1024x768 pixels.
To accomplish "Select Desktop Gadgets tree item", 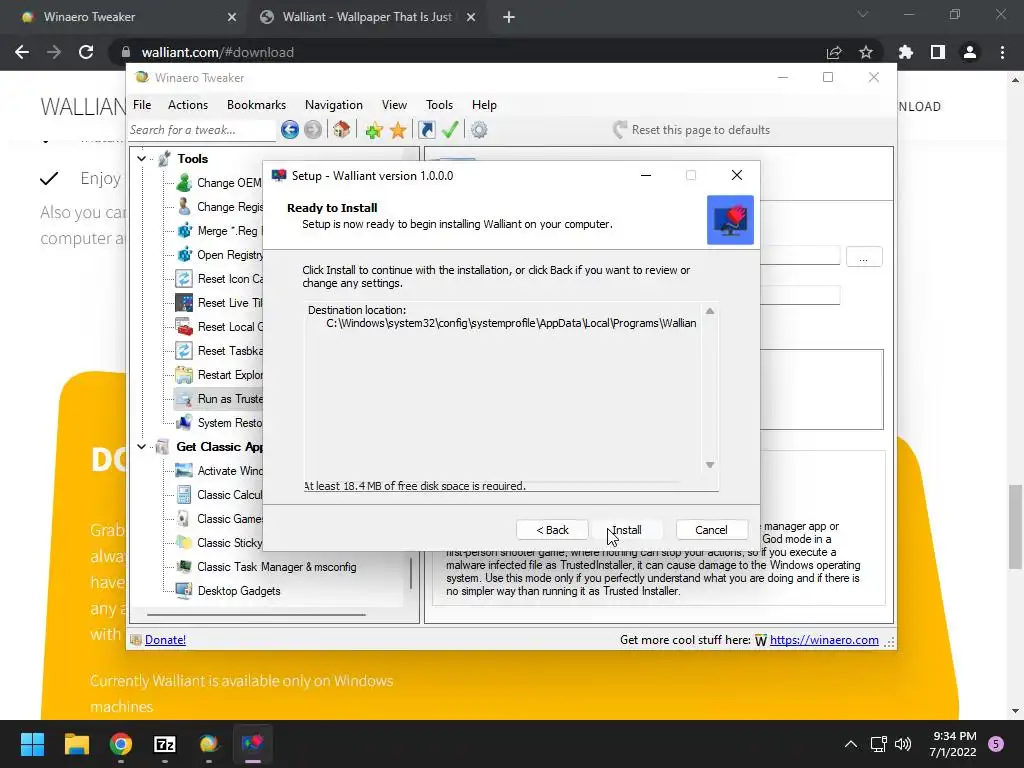I will point(229,591).
